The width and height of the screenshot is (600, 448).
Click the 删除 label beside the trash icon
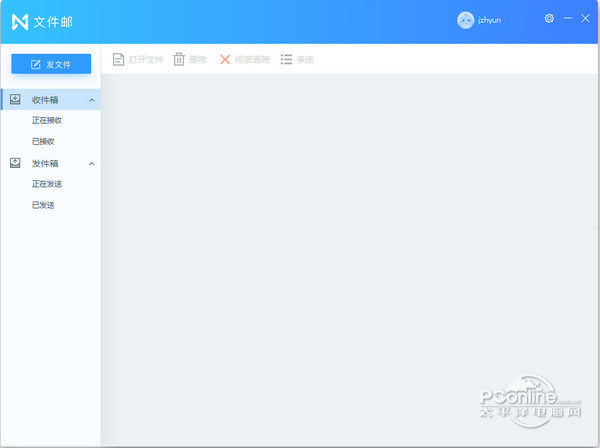click(x=198, y=59)
